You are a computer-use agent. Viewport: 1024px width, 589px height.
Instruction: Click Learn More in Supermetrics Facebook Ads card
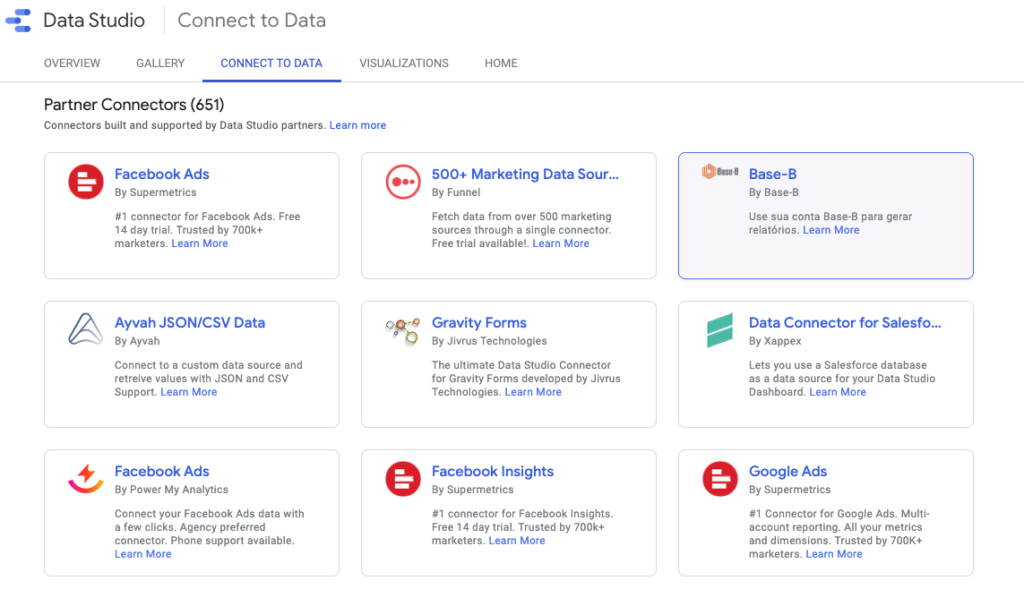(x=200, y=244)
